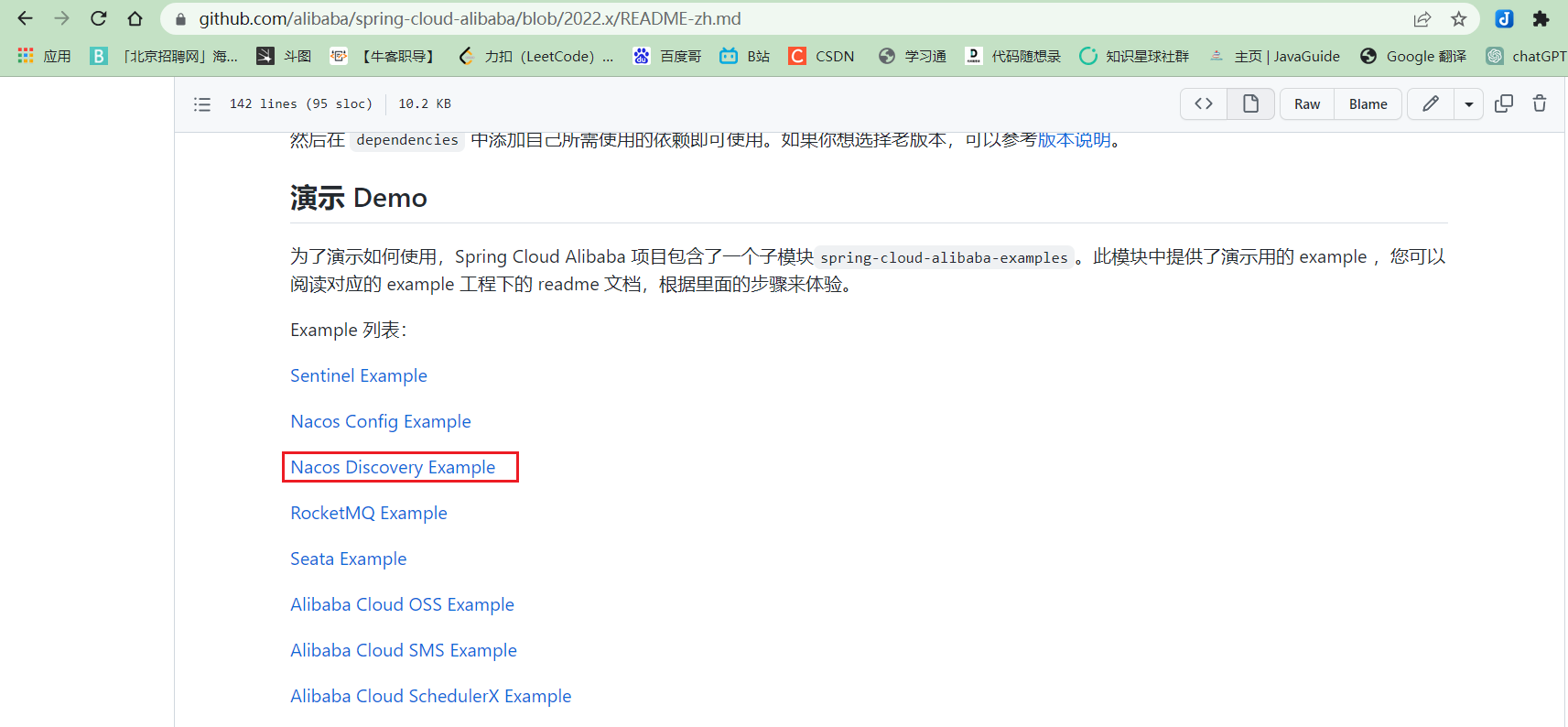Screen dimensions: 1568x727
Task: Open the 北京招聘网 bookmark
Action: pos(164,56)
